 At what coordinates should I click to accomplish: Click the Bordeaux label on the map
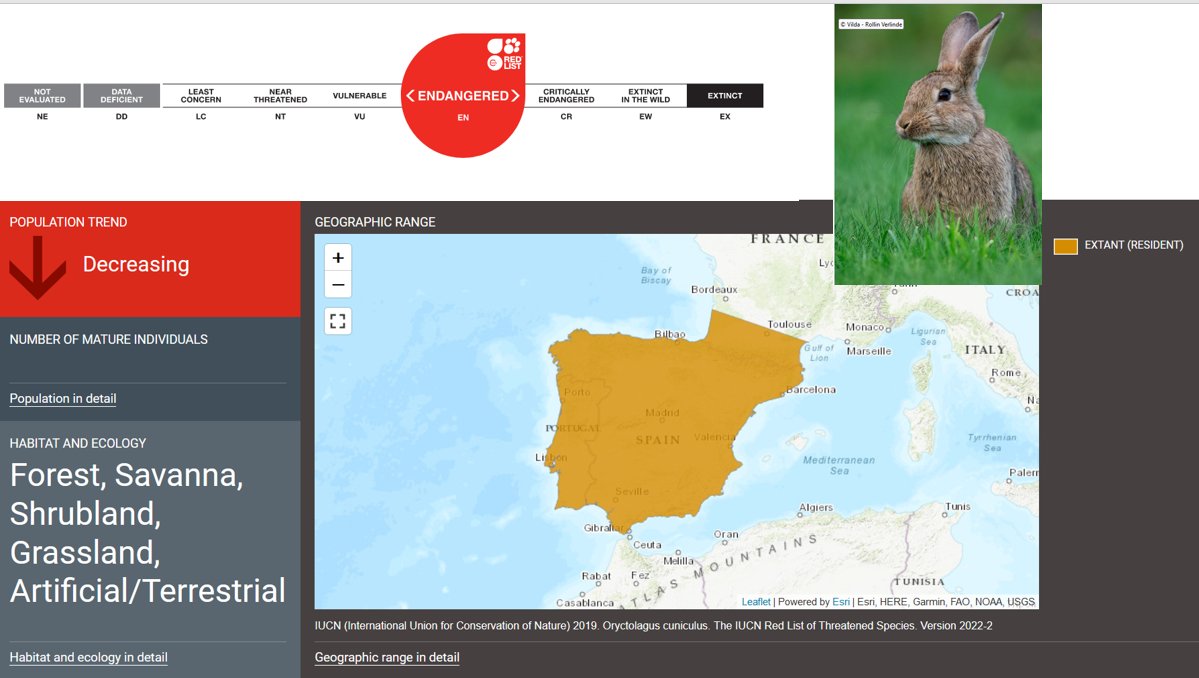(714, 290)
